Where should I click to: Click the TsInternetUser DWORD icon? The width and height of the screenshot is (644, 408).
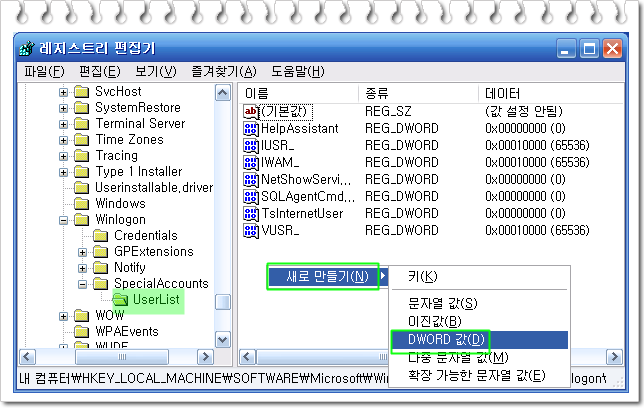click(251, 214)
